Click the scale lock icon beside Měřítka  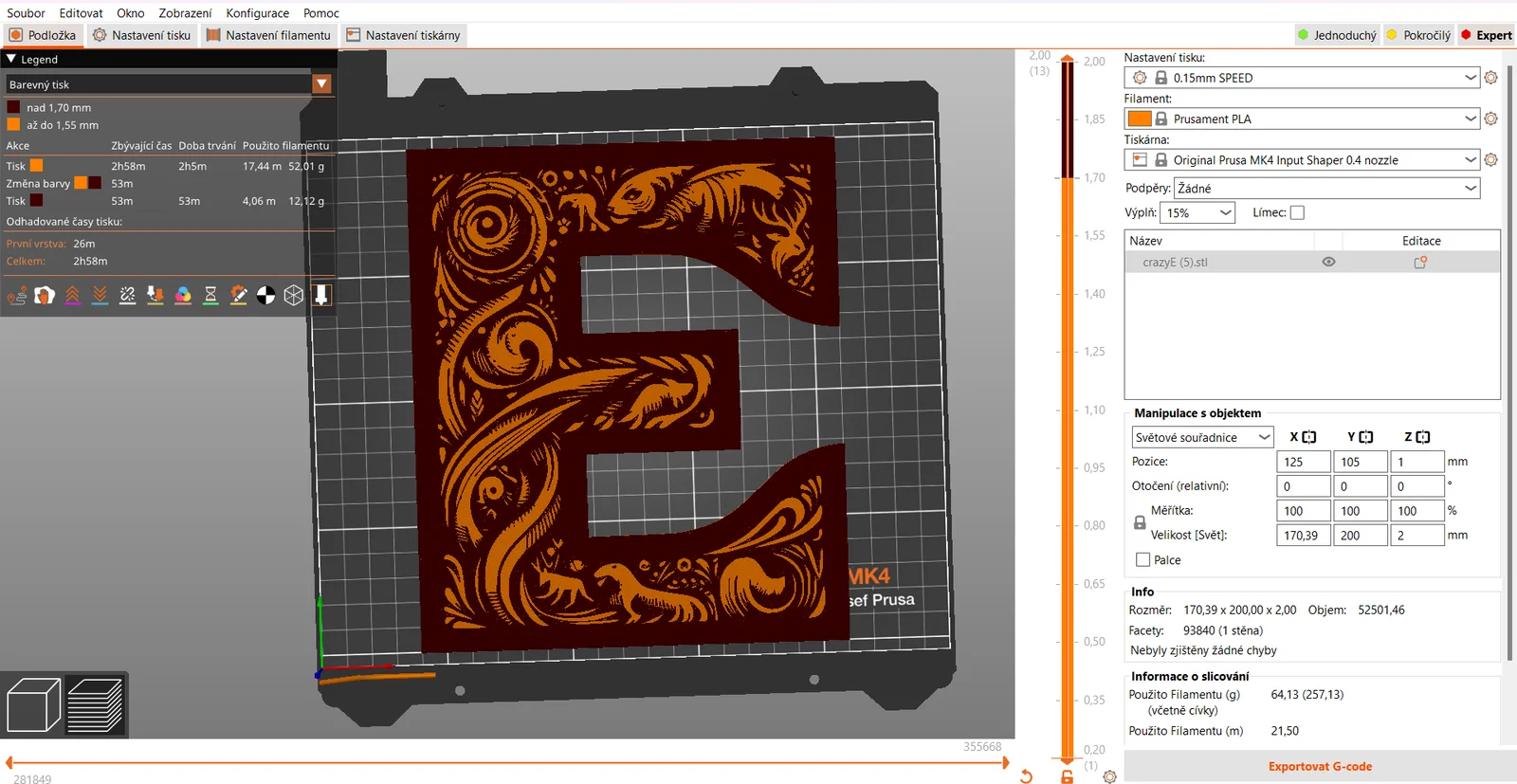point(1140,523)
